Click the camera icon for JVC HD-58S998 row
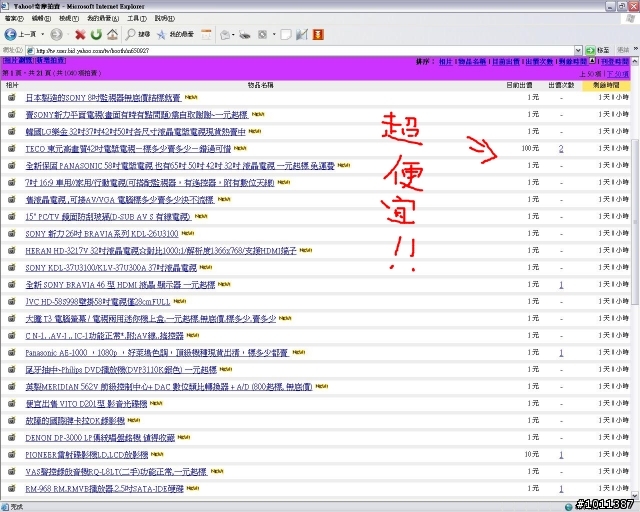 (12, 301)
